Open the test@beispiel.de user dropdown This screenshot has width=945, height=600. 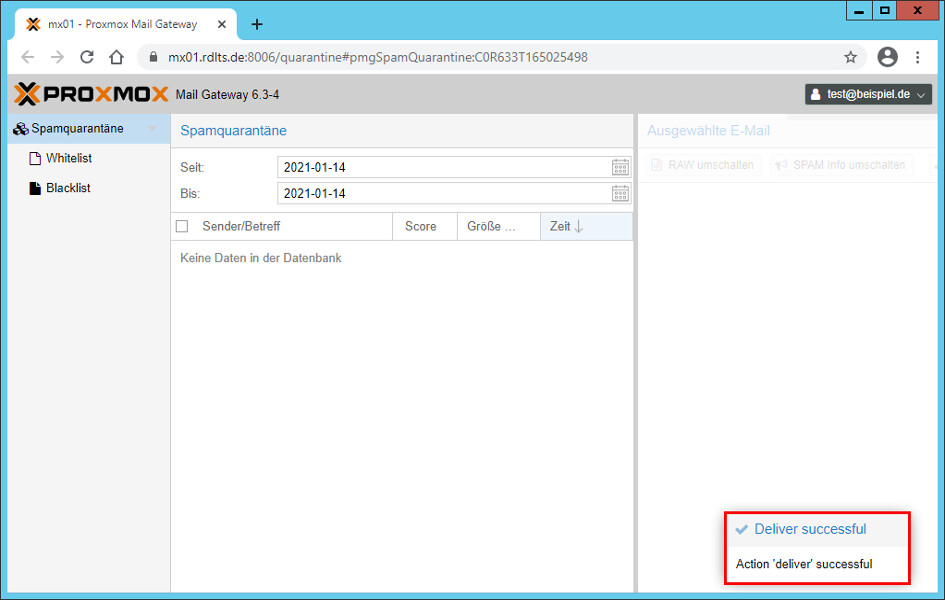[868, 94]
